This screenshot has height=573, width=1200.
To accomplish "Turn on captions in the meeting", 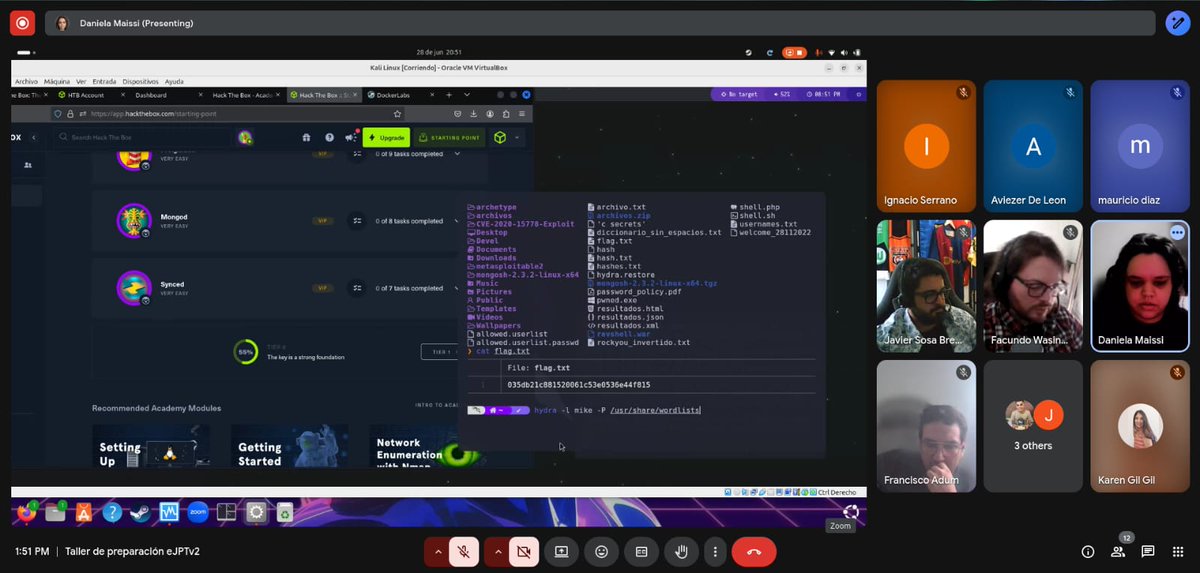I will (641, 551).
